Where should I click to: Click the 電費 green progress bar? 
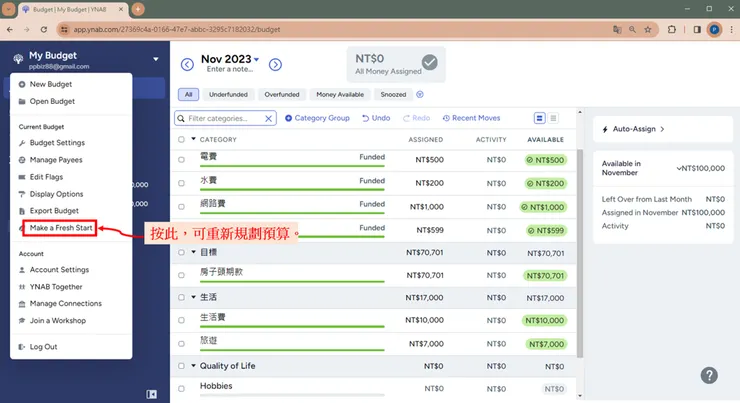(292, 166)
